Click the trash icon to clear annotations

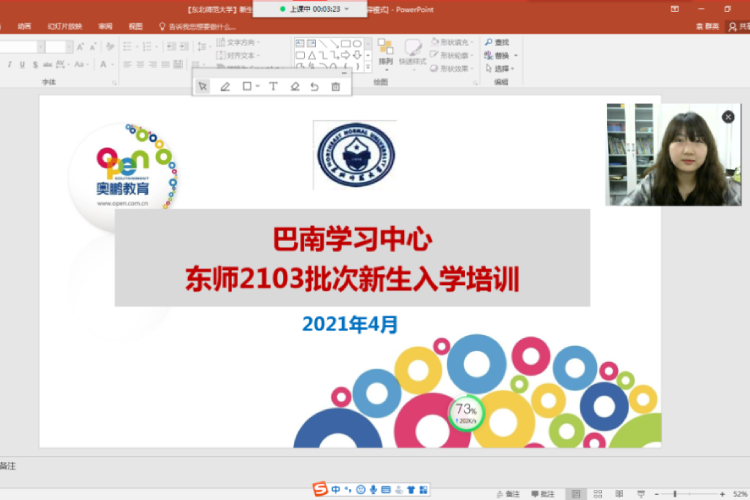click(x=335, y=87)
